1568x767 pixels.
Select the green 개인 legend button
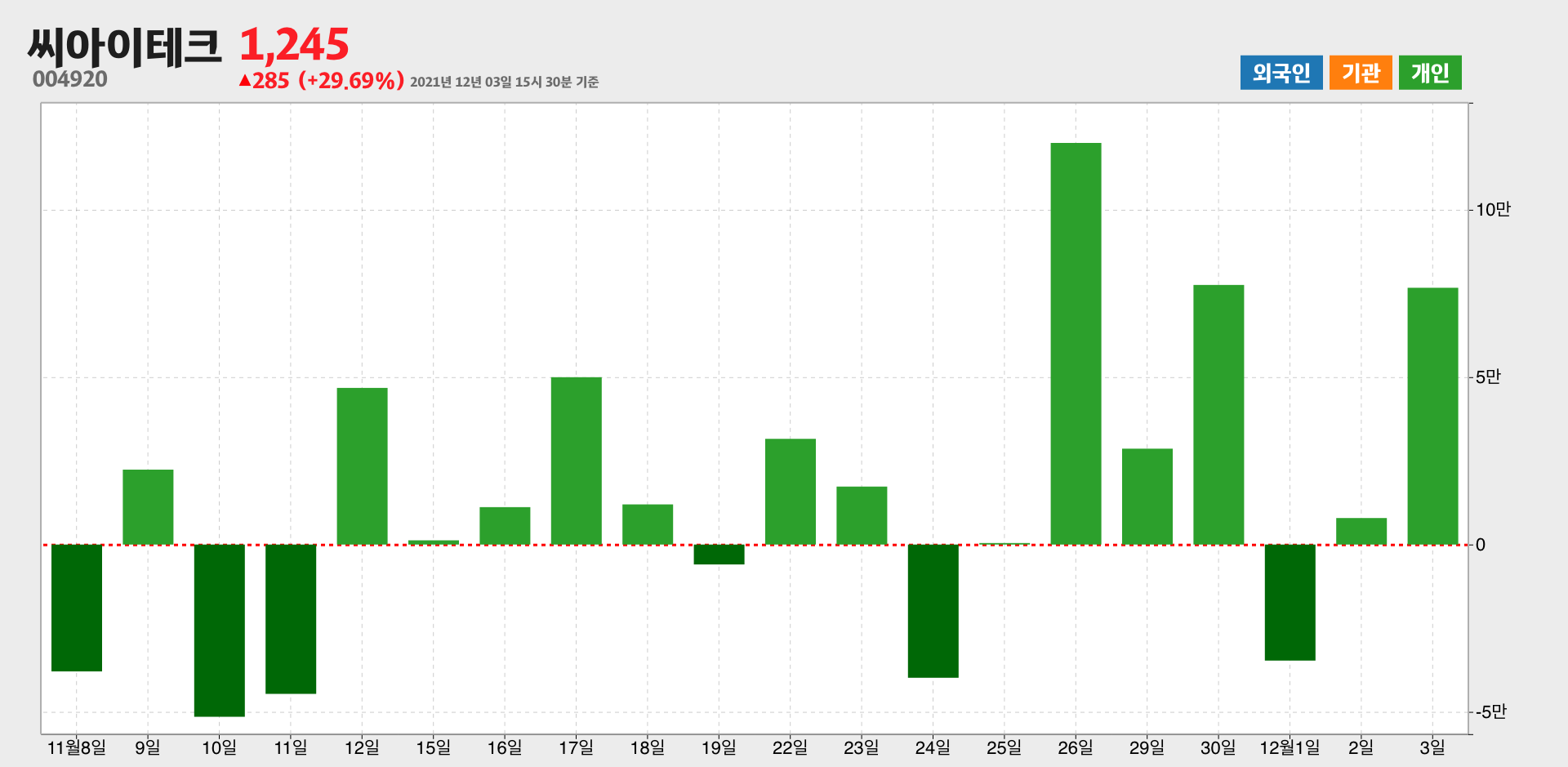click(x=1430, y=73)
